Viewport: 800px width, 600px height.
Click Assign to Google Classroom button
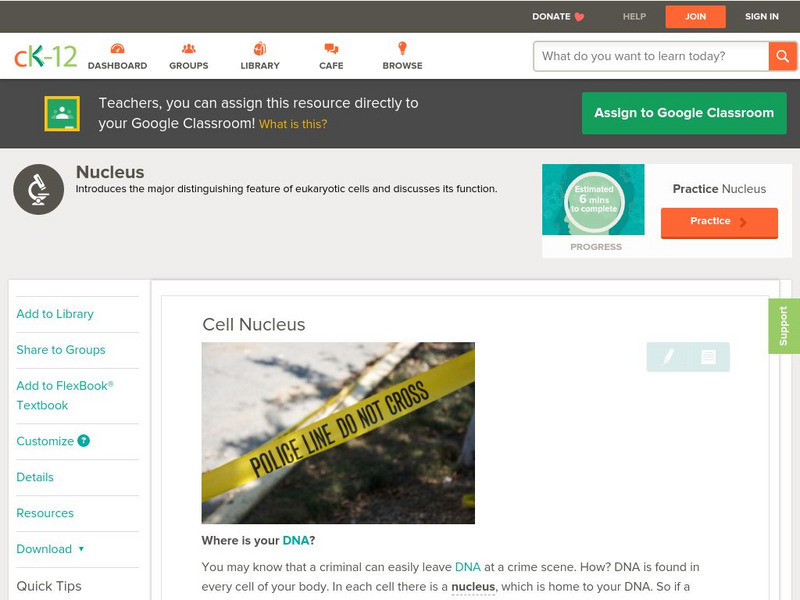tap(684, 113)
